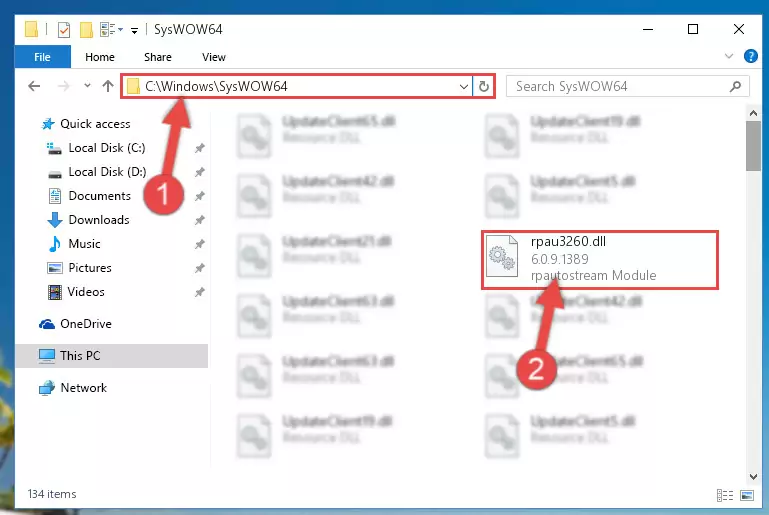This screenshot has height=515, width=769.
Task: Click the pin icon beside Music
Action: pyautogui.click(x=200, y=244)
